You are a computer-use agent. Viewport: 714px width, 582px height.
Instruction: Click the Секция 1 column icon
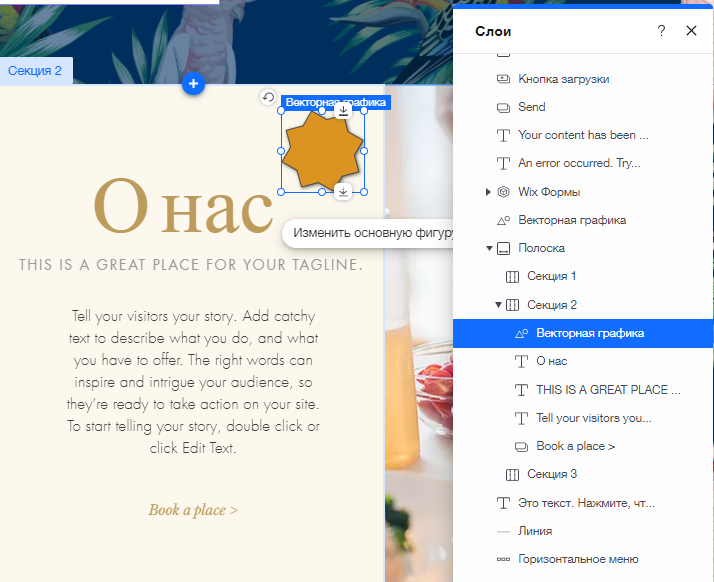point(512,276)
